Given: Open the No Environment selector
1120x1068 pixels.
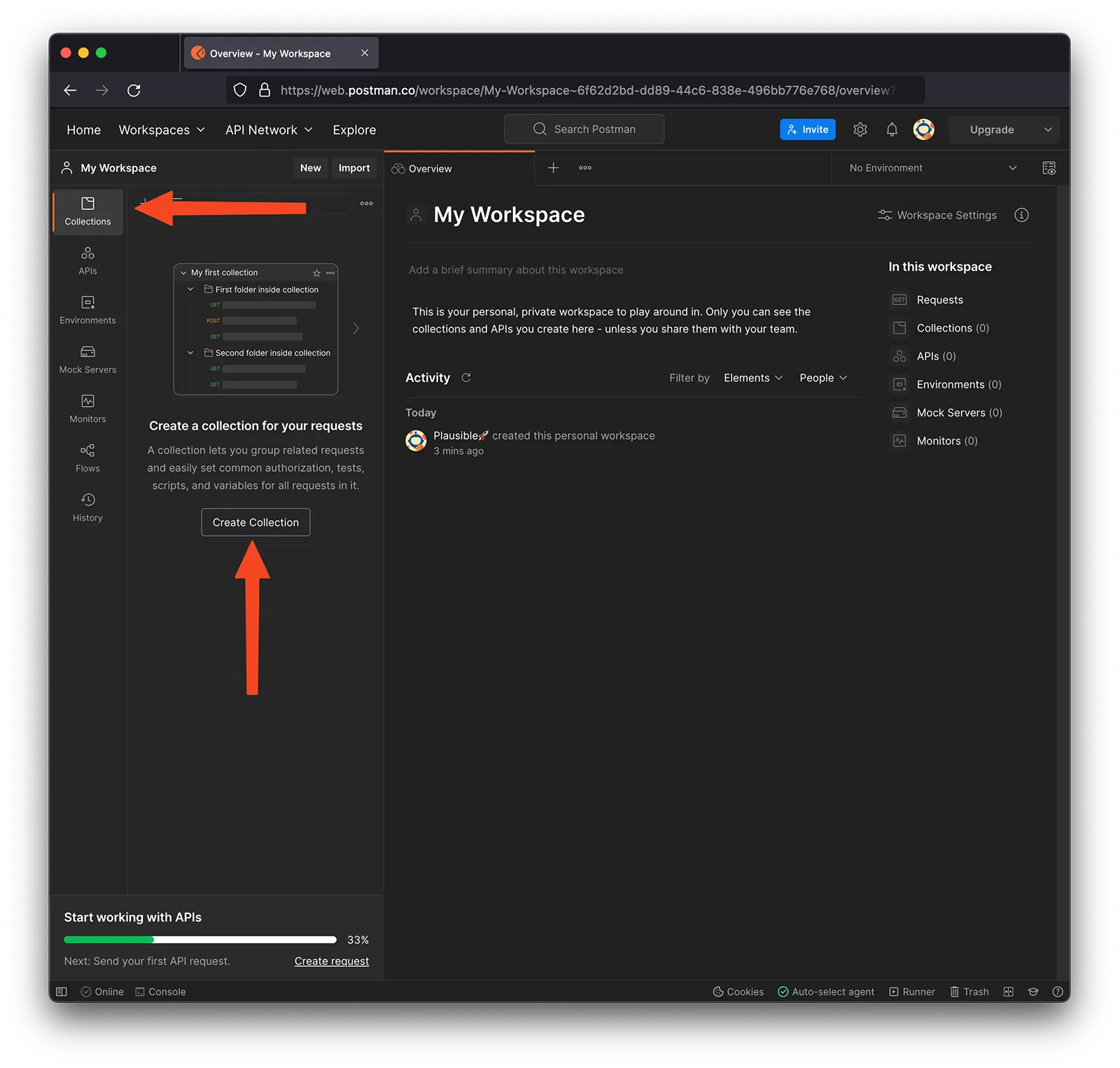Looking at the screenshot, I should (932, 168).
